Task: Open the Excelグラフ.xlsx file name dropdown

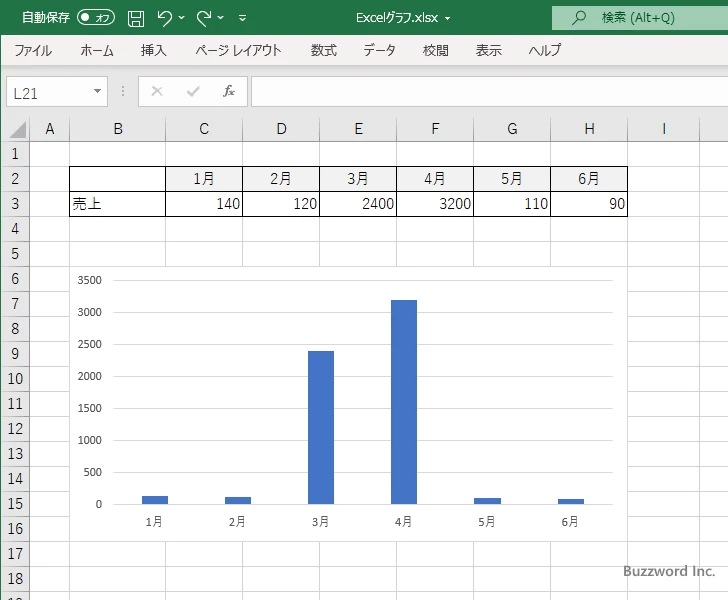Action: [448, 18]
